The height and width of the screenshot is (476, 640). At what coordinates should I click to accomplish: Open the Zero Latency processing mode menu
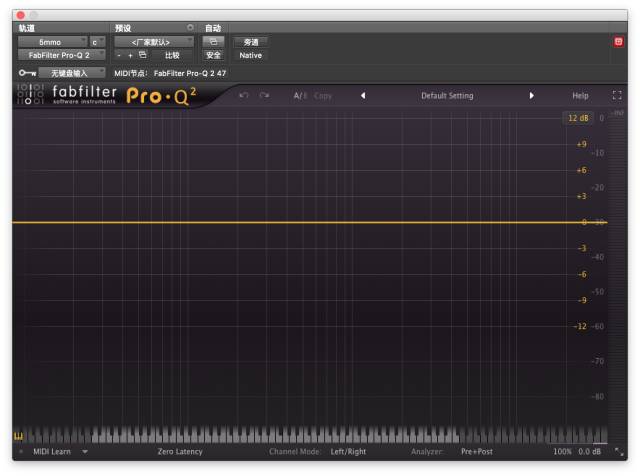180,452
